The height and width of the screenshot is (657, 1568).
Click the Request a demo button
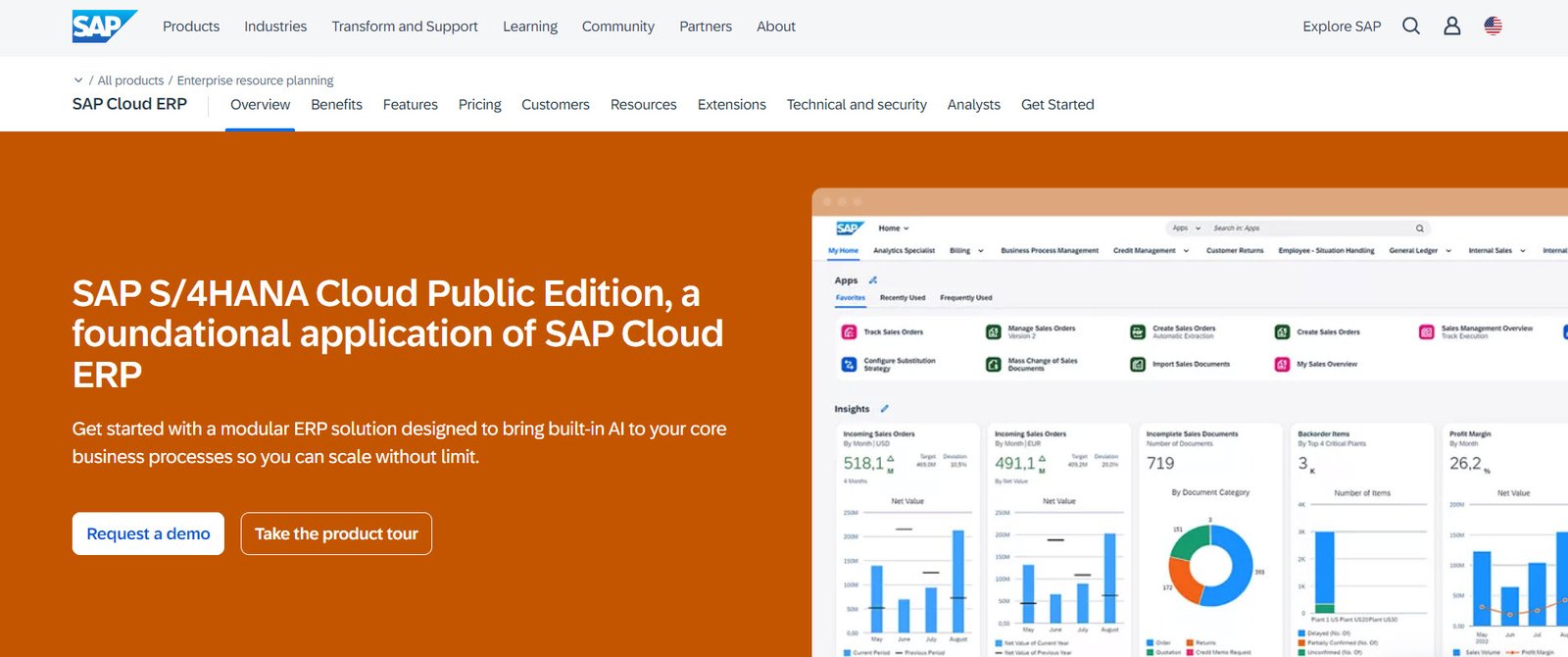point(148,533)
